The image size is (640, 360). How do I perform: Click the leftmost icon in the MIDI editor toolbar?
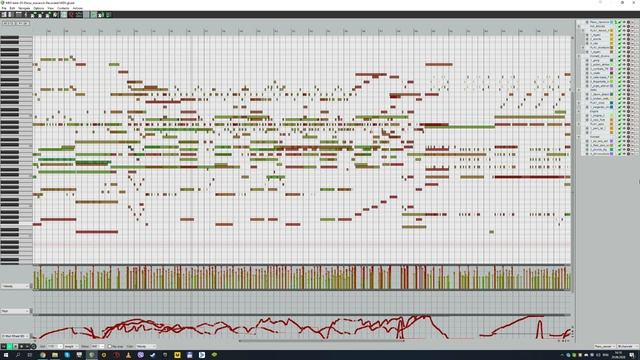coord(4,14)
